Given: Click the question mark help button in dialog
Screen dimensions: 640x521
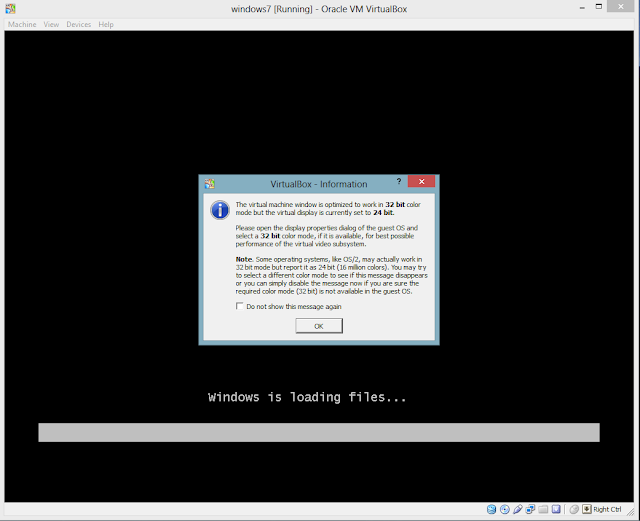Looking at the screenshot, I should point(399,181).
